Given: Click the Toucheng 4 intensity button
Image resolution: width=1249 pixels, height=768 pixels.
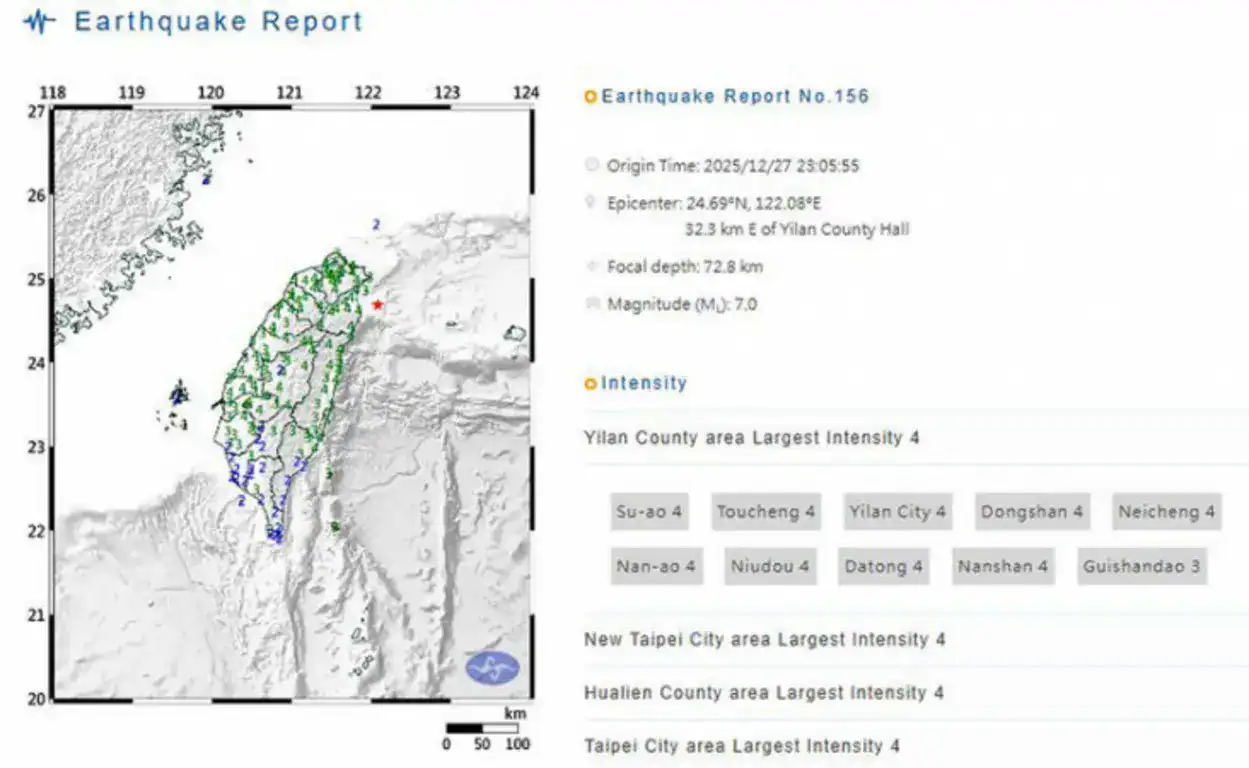Looking at the screenshot, I should [x=765, y=512].
